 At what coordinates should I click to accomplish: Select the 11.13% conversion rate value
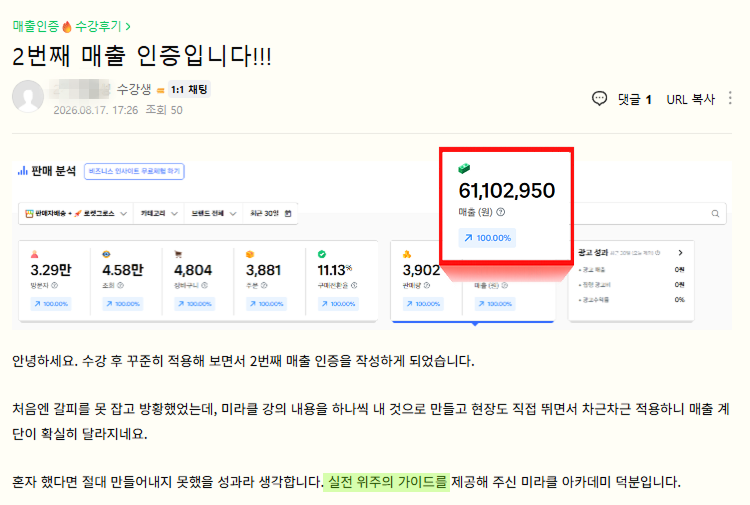pos(335,270)
